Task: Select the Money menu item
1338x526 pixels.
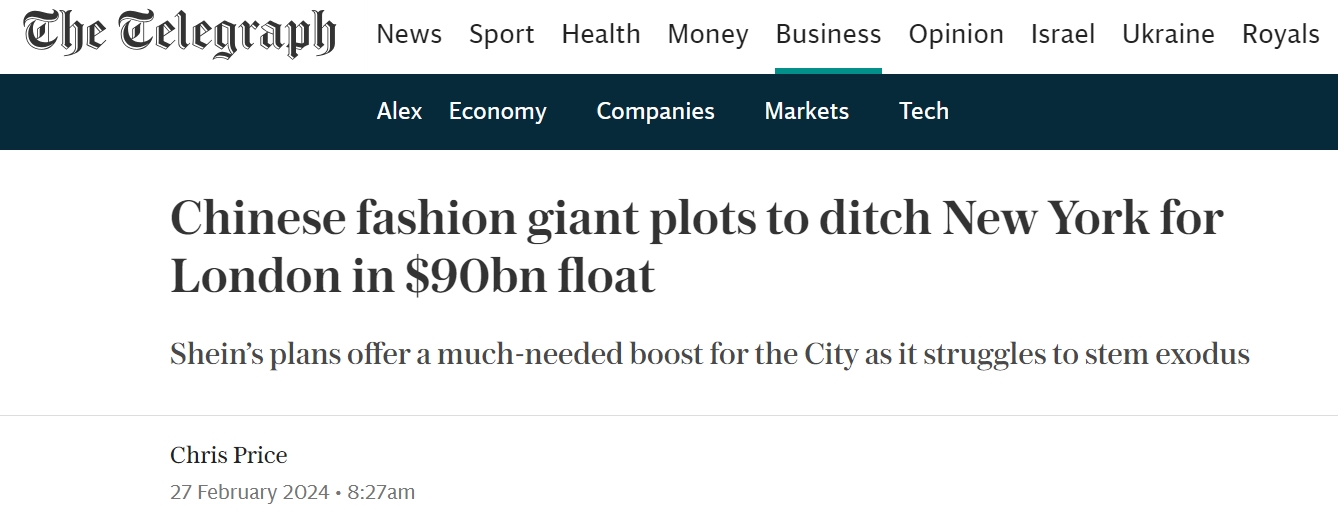Action: pos(708,34)
